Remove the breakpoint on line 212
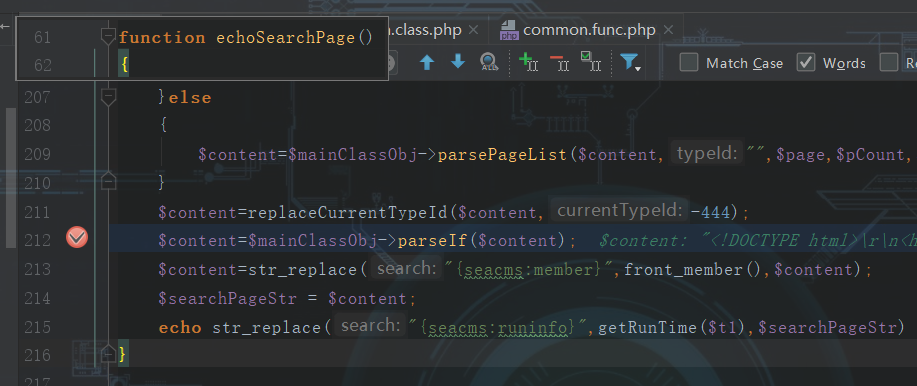917x386 pixels. [77, 238]
